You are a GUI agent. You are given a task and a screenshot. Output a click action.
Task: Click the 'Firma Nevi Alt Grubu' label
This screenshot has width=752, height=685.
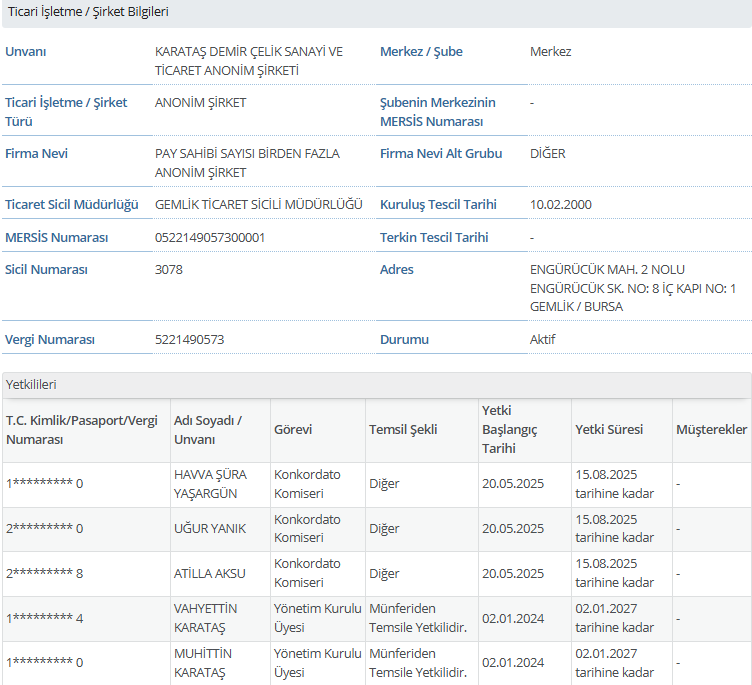click(x=441, y=154)
